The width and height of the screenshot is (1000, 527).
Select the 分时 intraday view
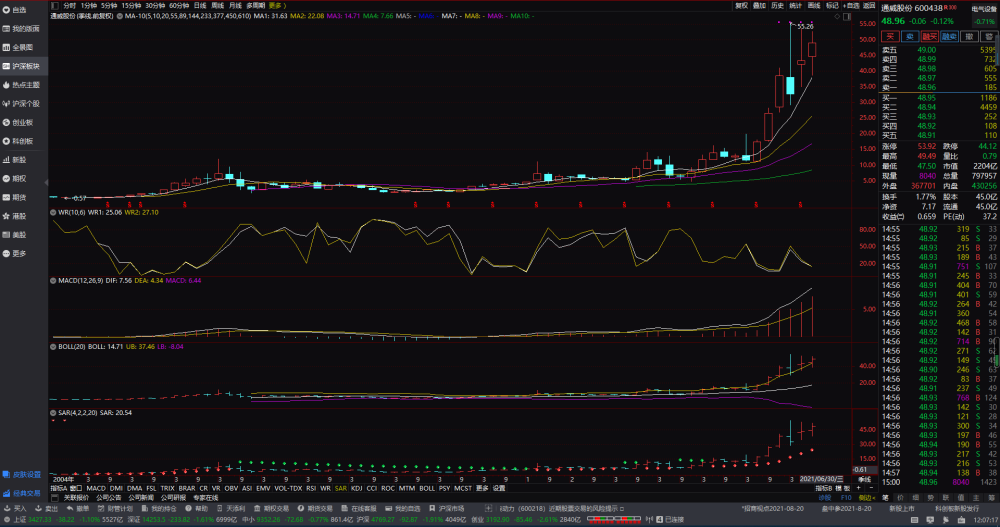(69, 5)
